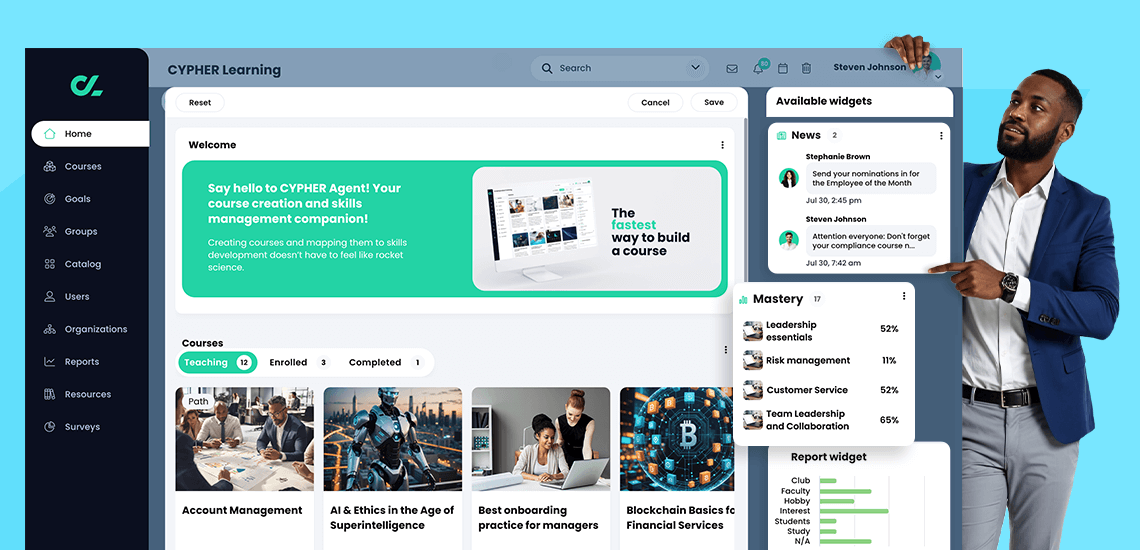Expand the search bar dropdown arrow
Image resolution: width=1140 pixels, height=550 pixels.
pos(695,68)
